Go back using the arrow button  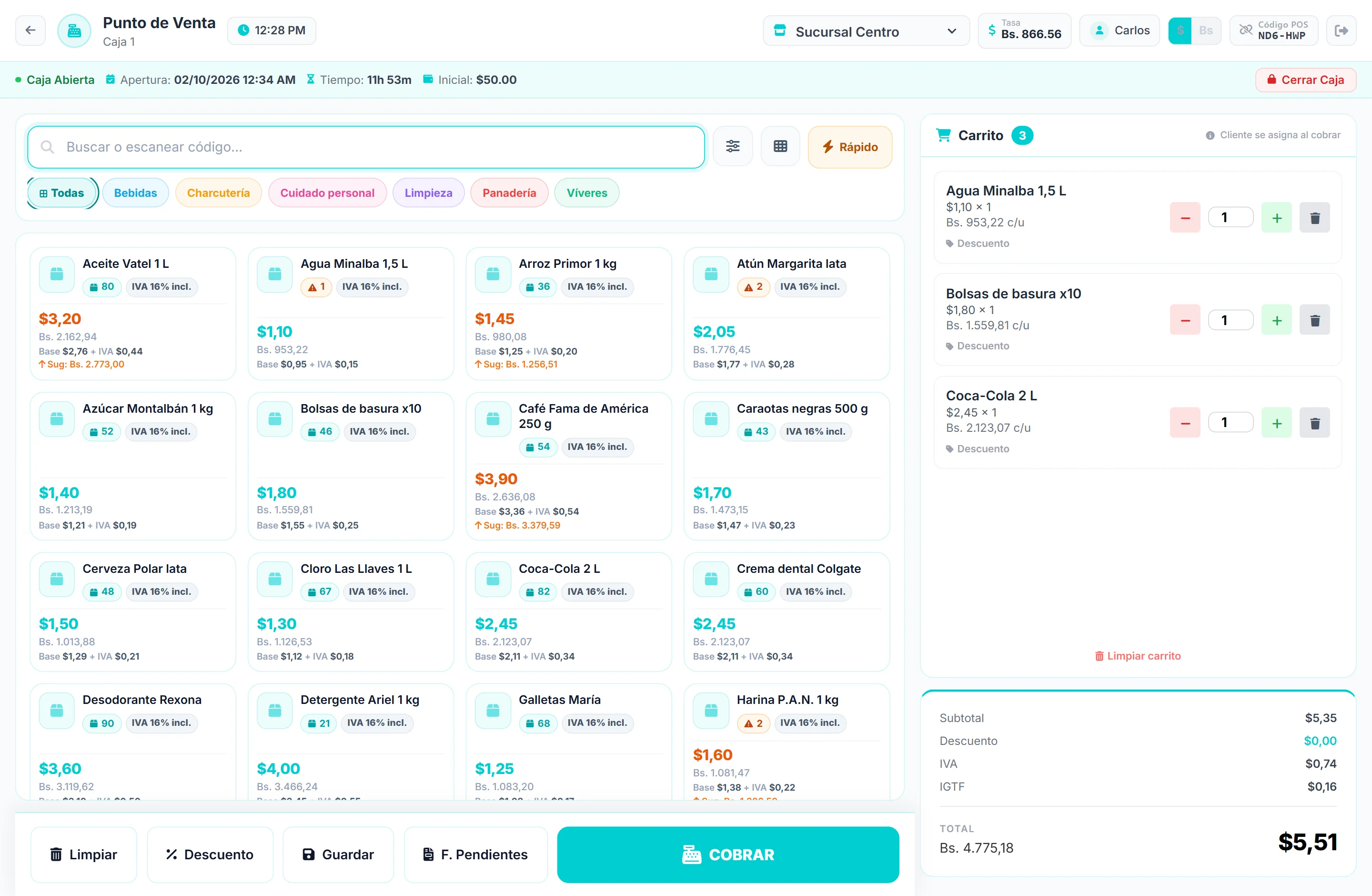tap(30, 31)
